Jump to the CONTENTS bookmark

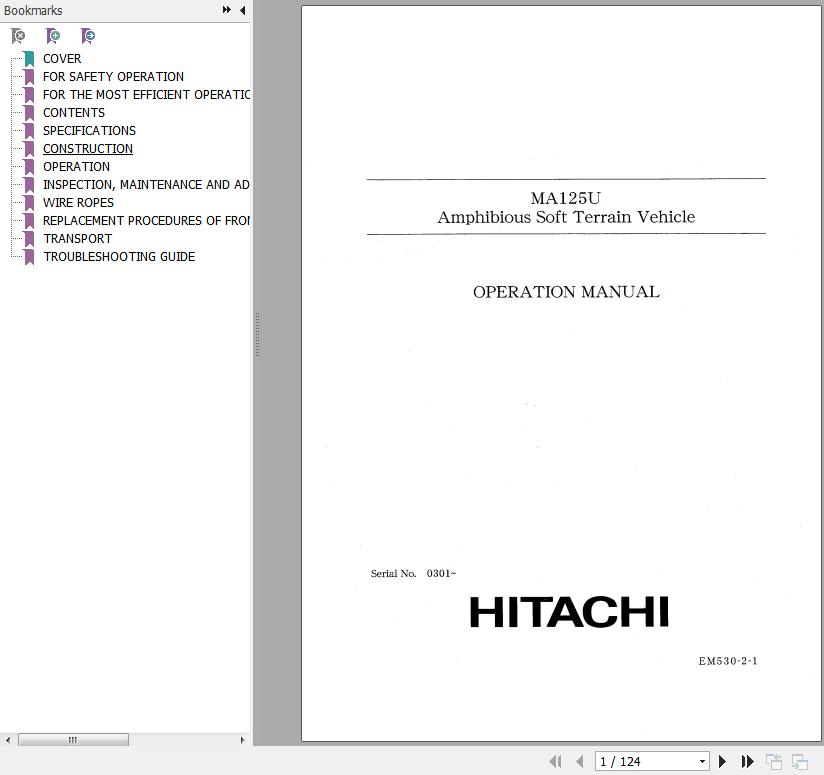74,112
